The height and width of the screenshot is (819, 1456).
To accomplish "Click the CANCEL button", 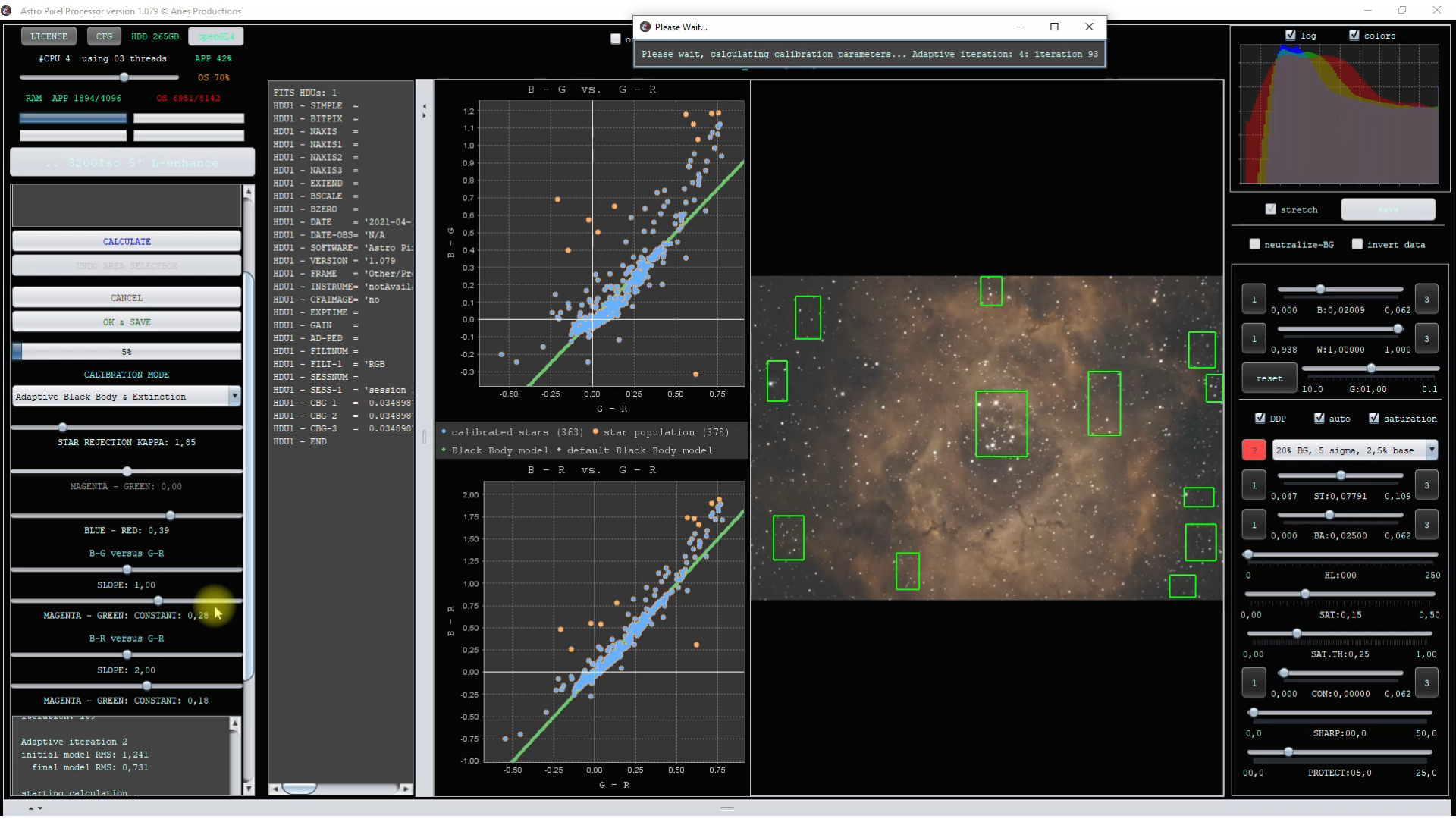I will [126, 297].
